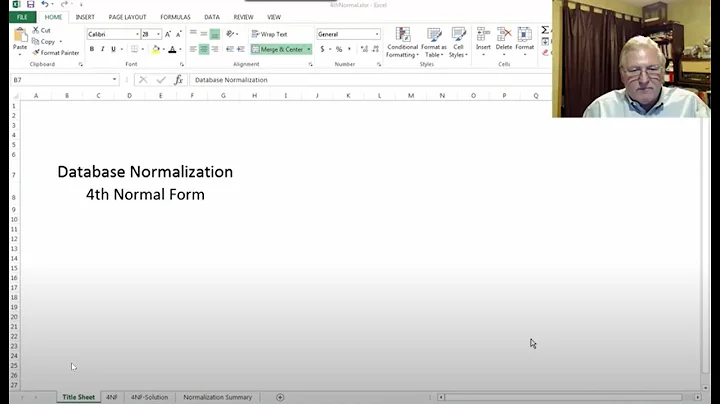Apply red font color A
The width and height of the screenshot is (720, 404).
coord(172,49)
